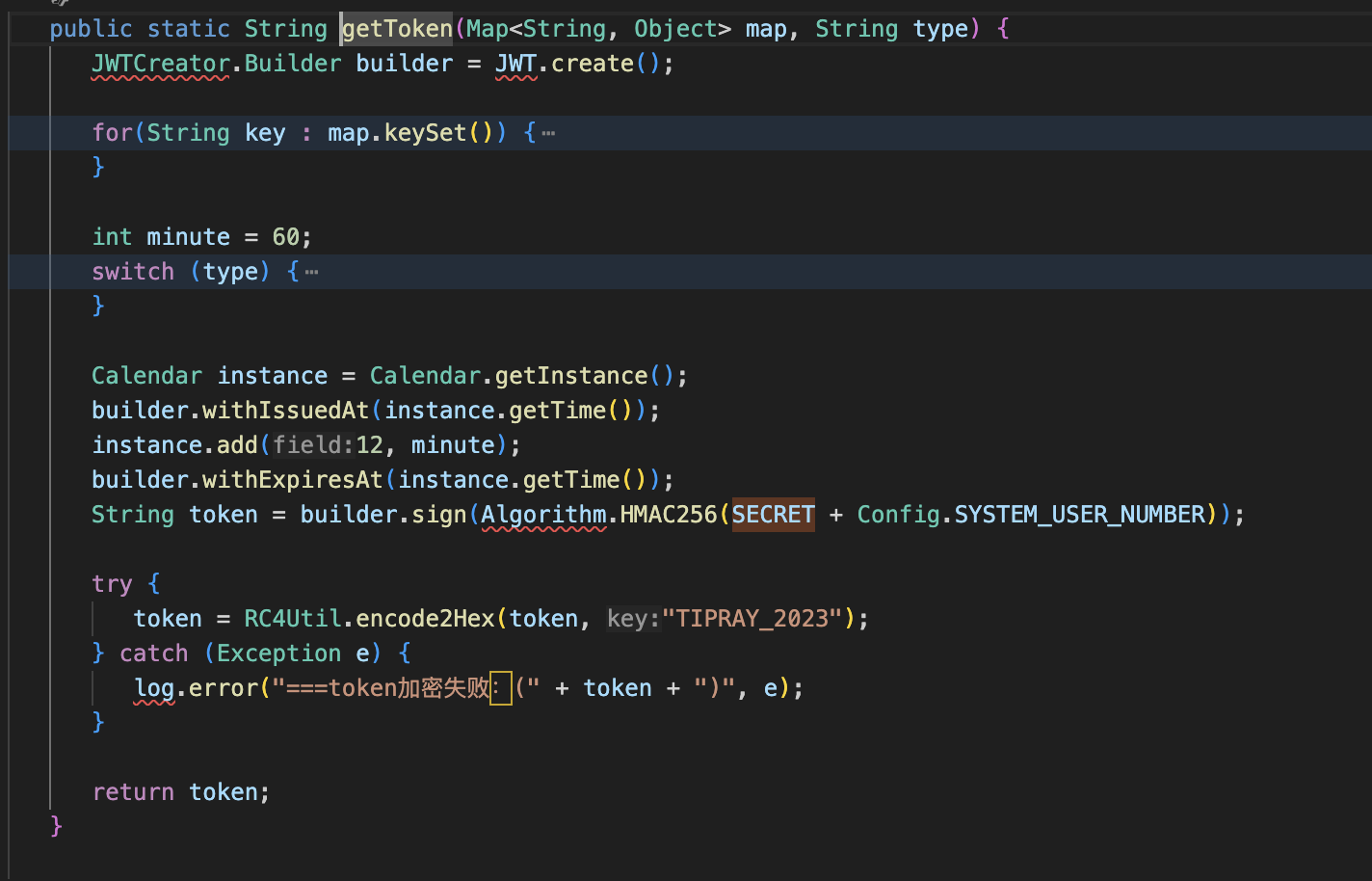Screen dimensions: 1372x881
Task: Click the return keyword
Action: click(133, 792)
